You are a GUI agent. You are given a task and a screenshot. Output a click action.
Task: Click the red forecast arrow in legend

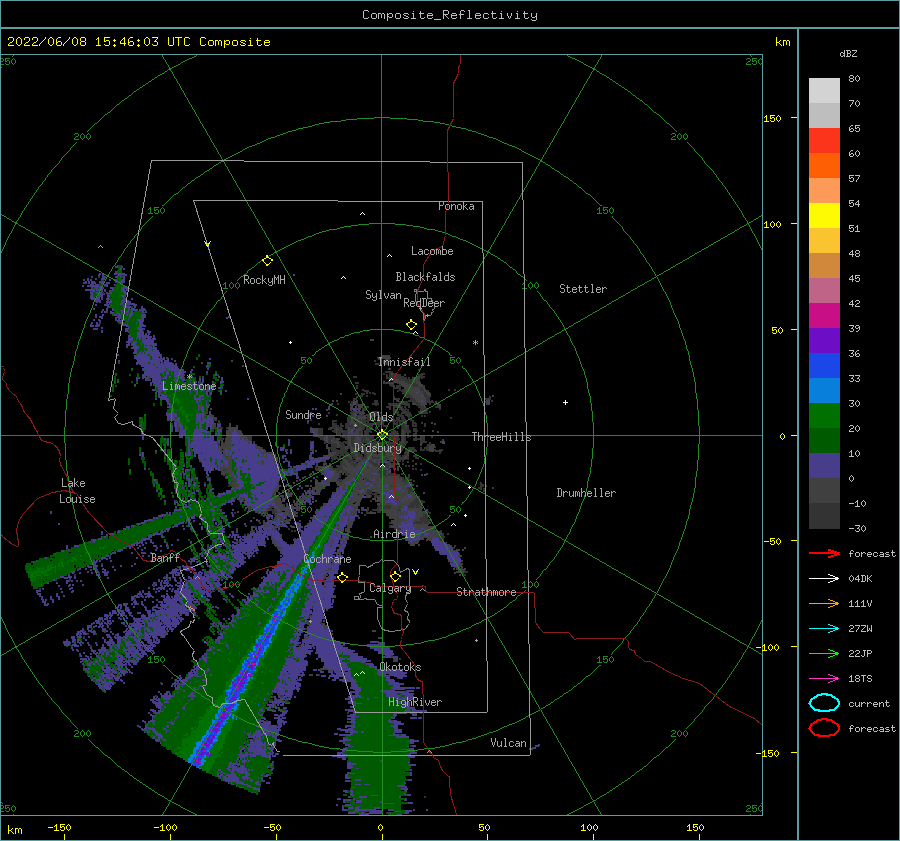pos(824,553)
